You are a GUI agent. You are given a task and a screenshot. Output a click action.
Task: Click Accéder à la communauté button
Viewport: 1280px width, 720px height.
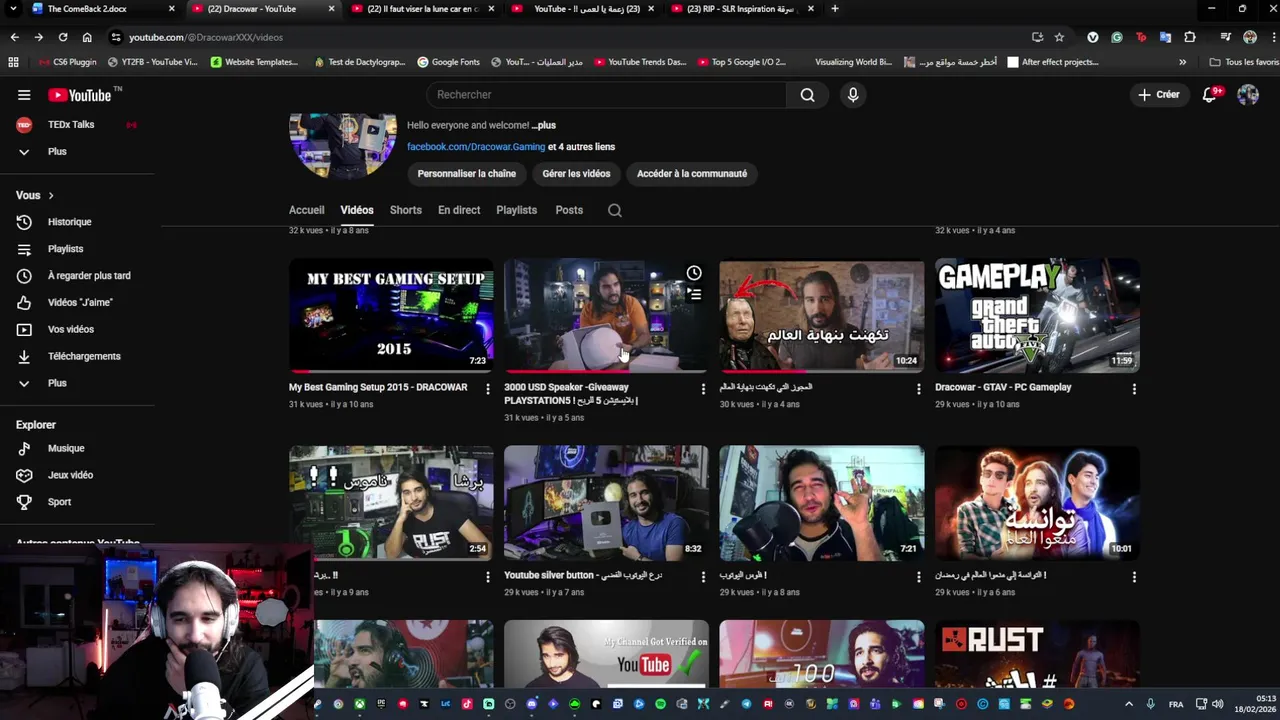692,174
